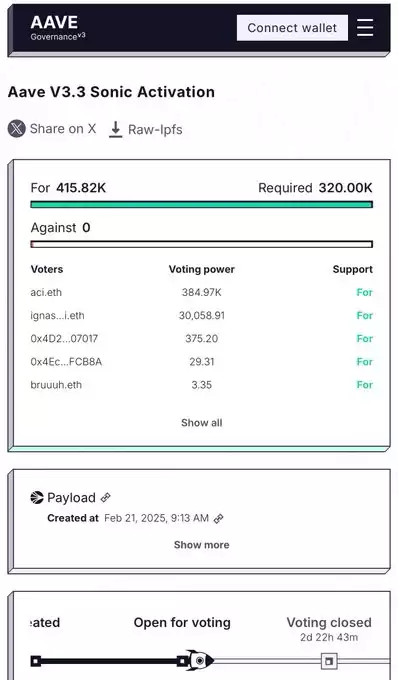
Task: Click the Open for voting timeline marker
Action: [183, 661]
